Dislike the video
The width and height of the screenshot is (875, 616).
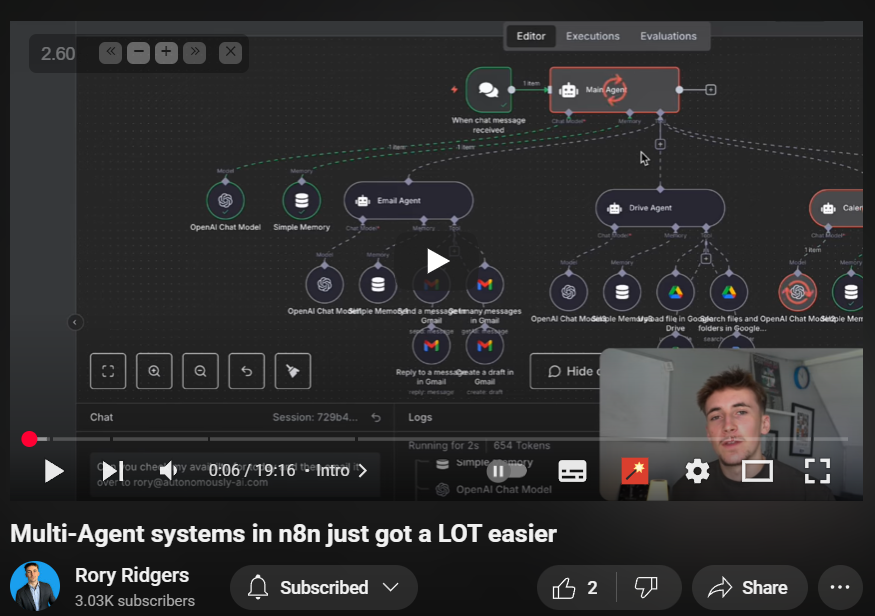click(646, 588)
